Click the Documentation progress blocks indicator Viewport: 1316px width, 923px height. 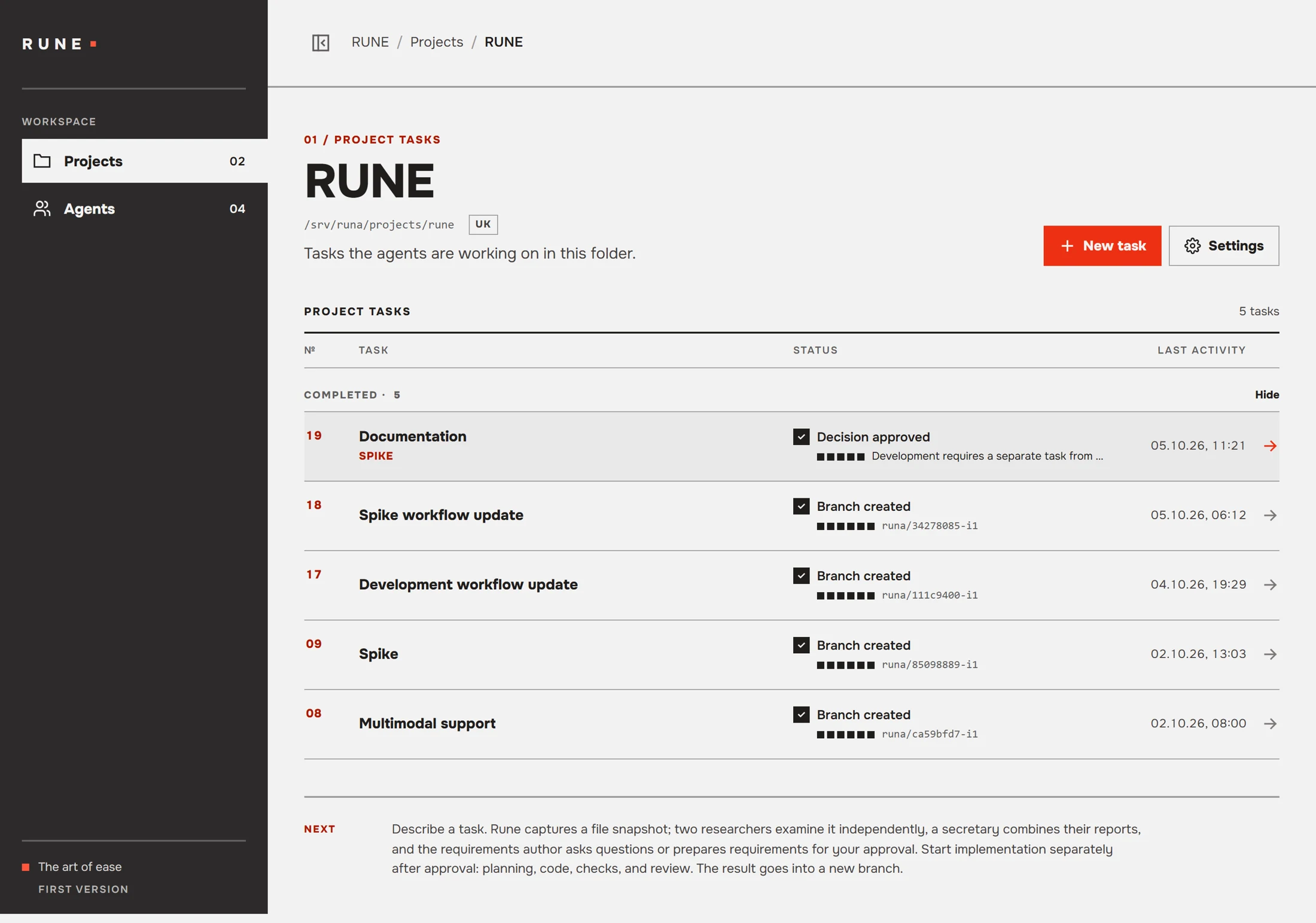840,457
